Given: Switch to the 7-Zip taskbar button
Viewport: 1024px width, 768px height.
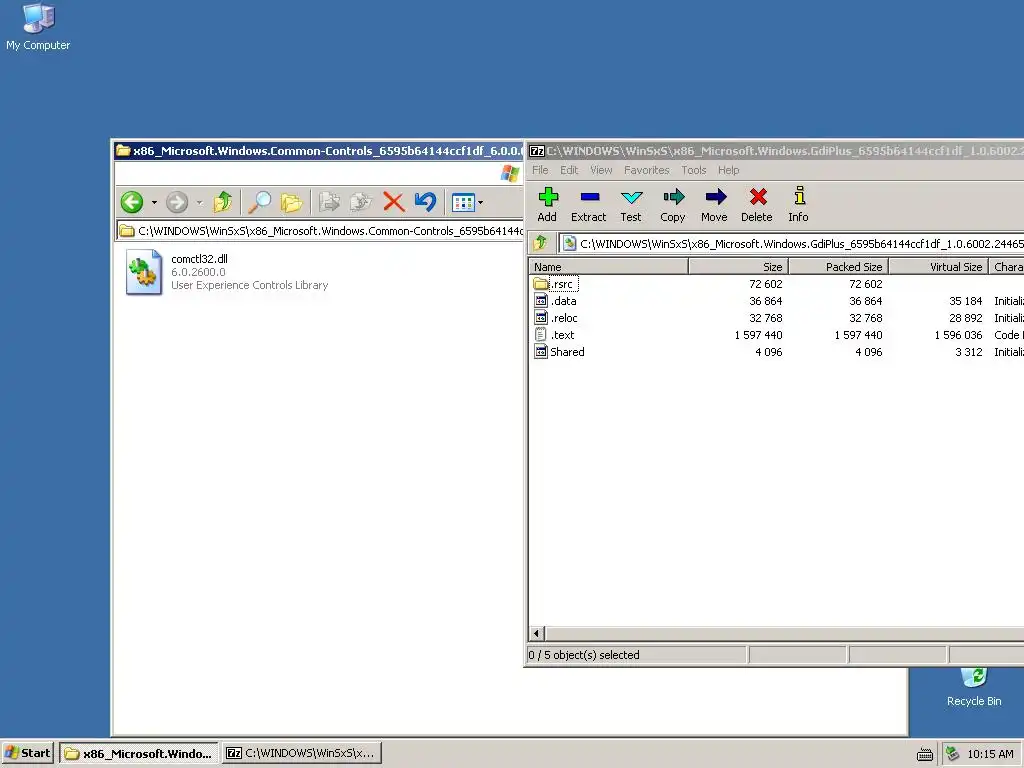Looking at the screenshot, I should 302,753.
